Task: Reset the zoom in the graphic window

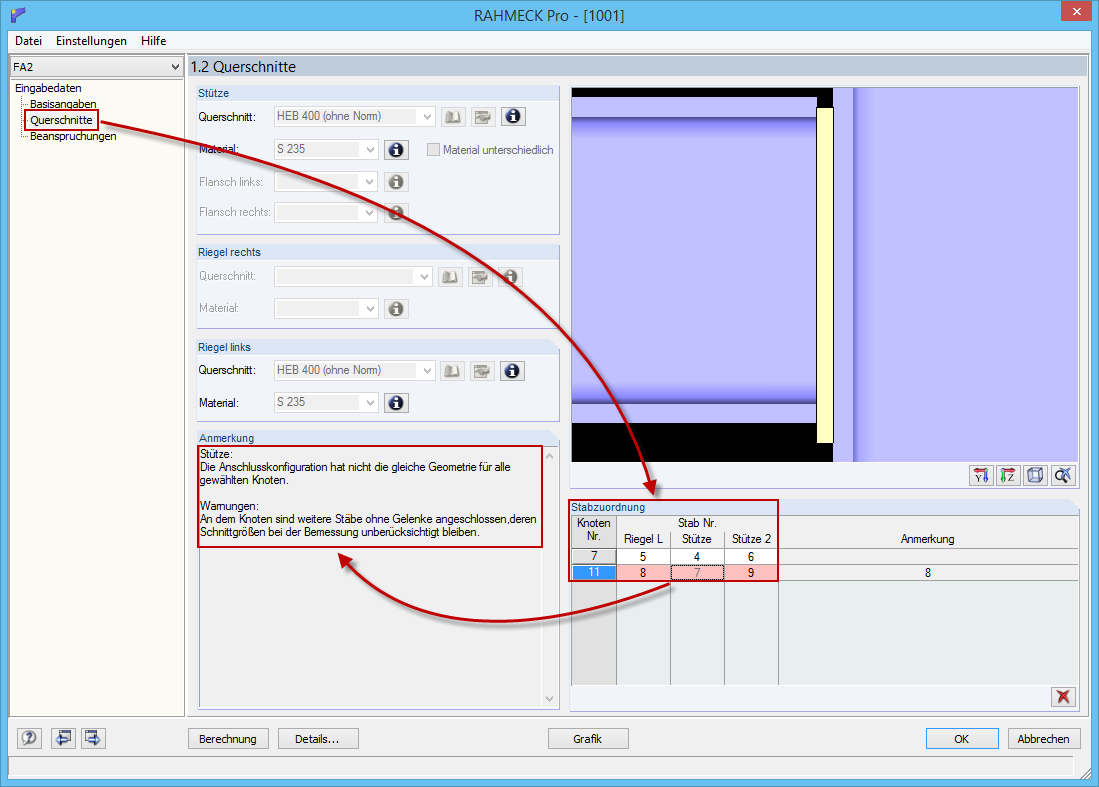Action: (1063, 476)
